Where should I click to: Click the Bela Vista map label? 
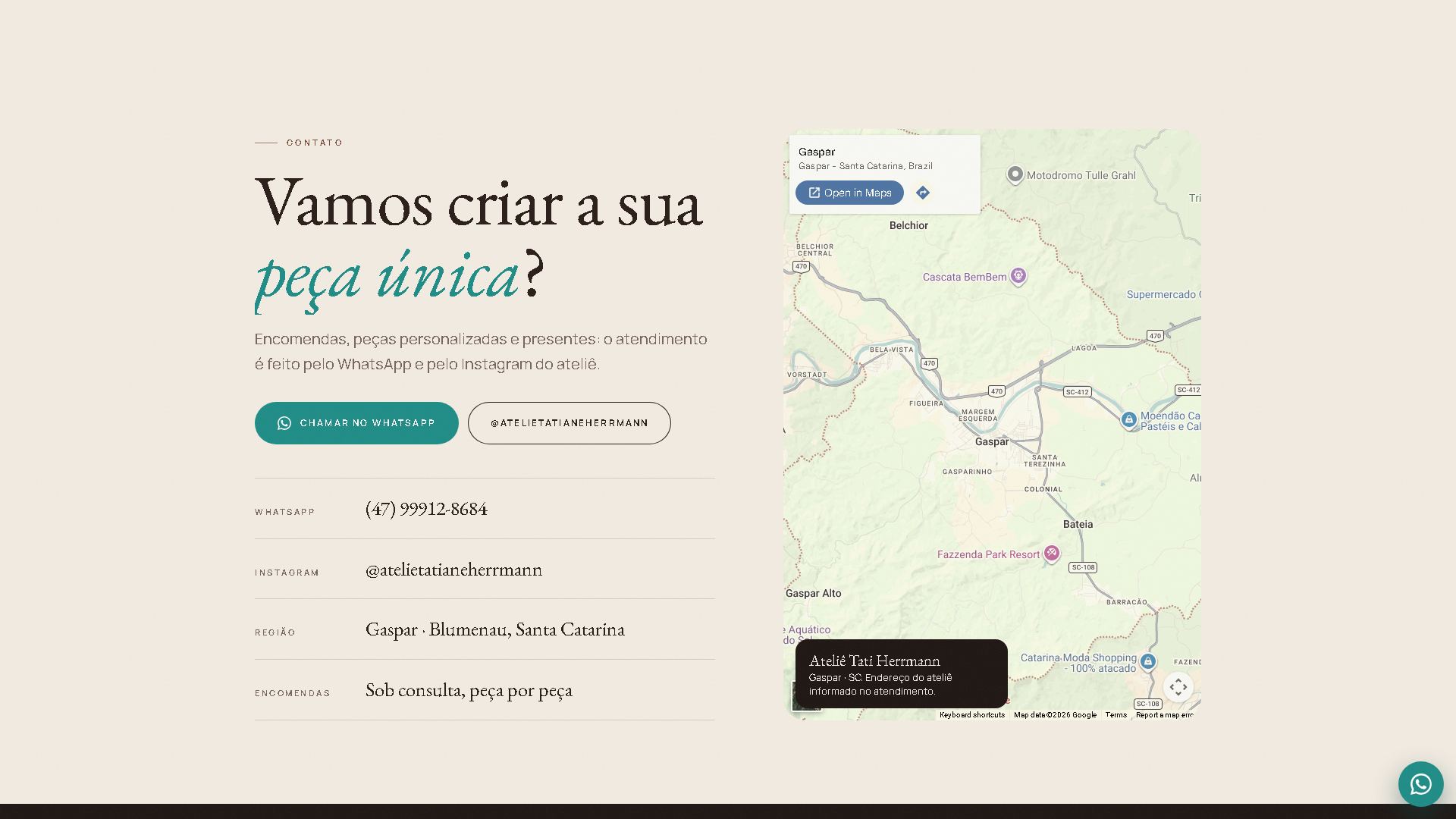[891, 350]
